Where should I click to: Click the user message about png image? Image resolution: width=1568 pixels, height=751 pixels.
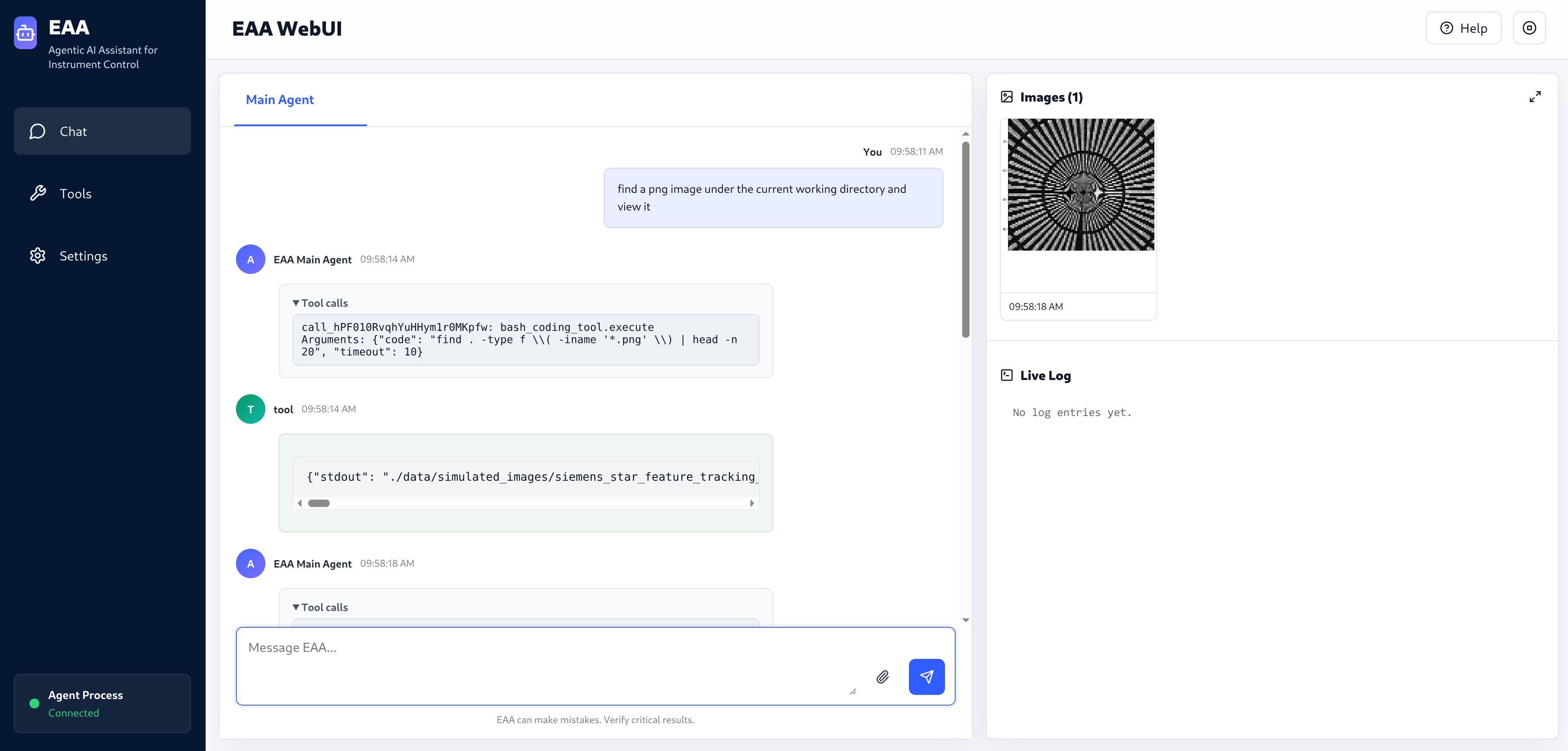pyautogui.click(x=773, y=198)
